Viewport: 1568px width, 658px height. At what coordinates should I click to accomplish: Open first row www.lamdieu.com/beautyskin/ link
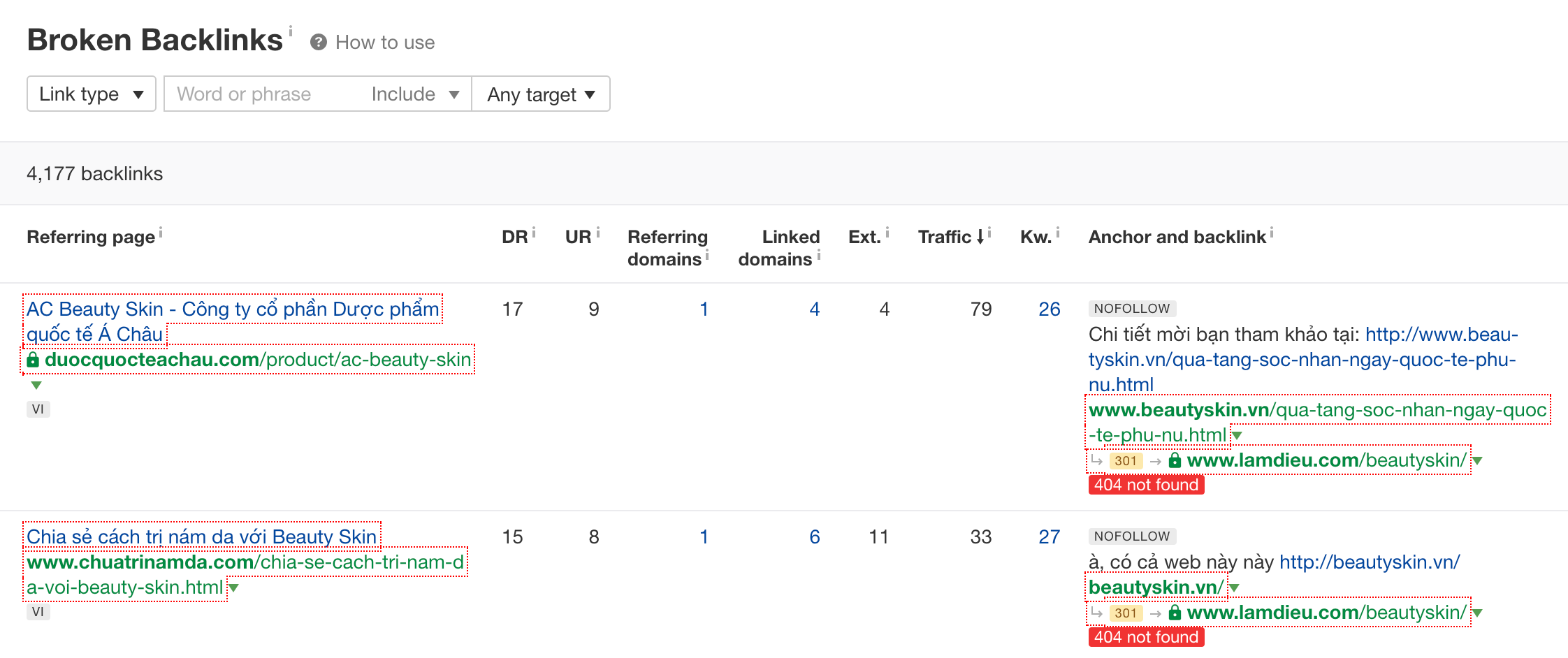pyautogui.click(x=1326, y=460)
